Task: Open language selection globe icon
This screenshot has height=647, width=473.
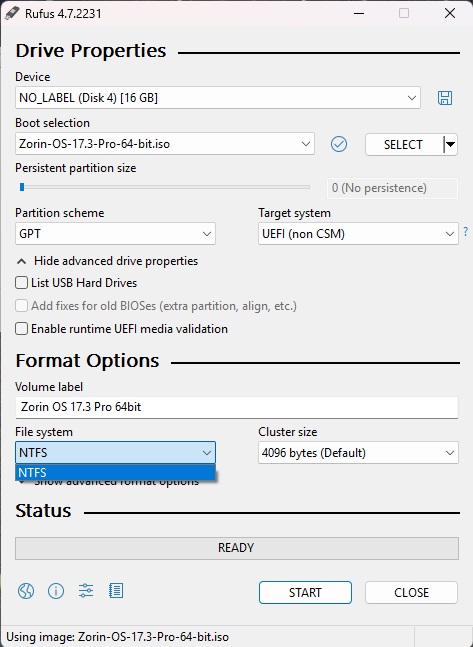Action: pyautogui.click(x=26, y=591)
